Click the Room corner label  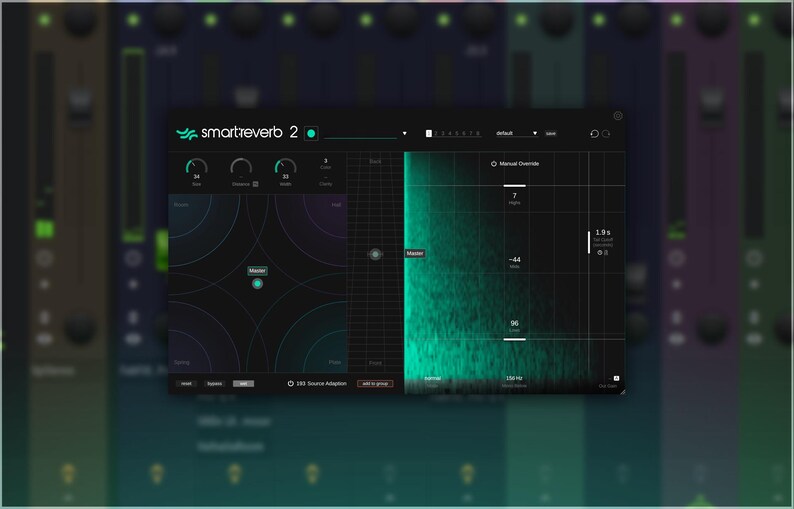181,205
